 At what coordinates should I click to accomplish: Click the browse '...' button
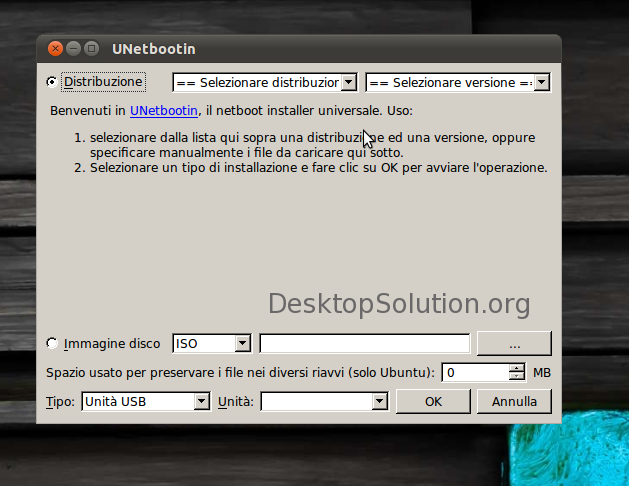[x=514, y=344]
